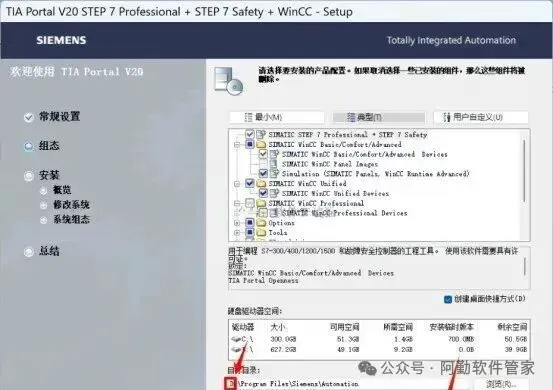Collapse the SIMATIC WinCC Professional node

pyautogui.click(x=237, y=203)
